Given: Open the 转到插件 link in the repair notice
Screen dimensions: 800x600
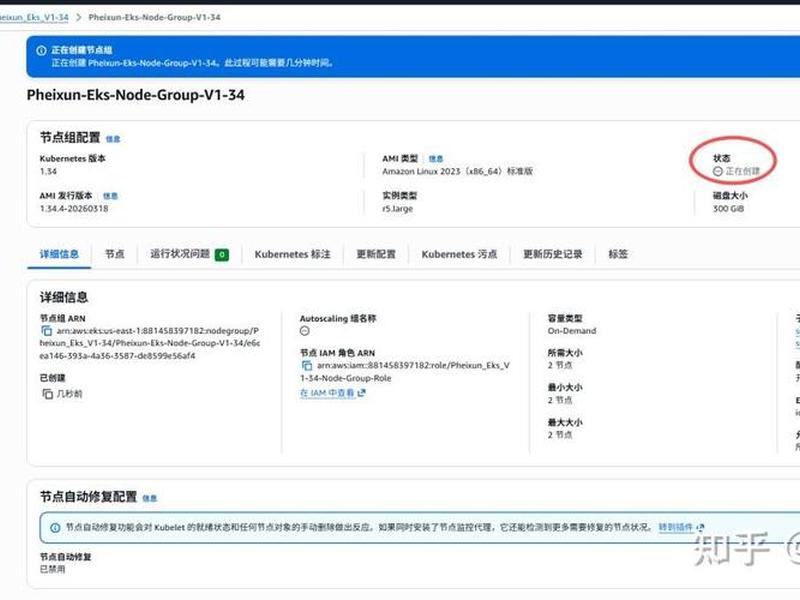Looking at the screenshot, I should [676, 527].
